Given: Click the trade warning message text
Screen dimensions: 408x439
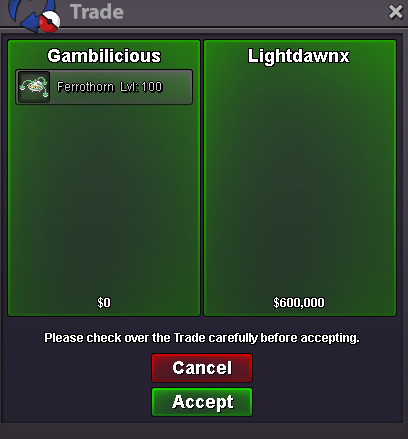Looking at the screenshot, I should click(202, 338).
